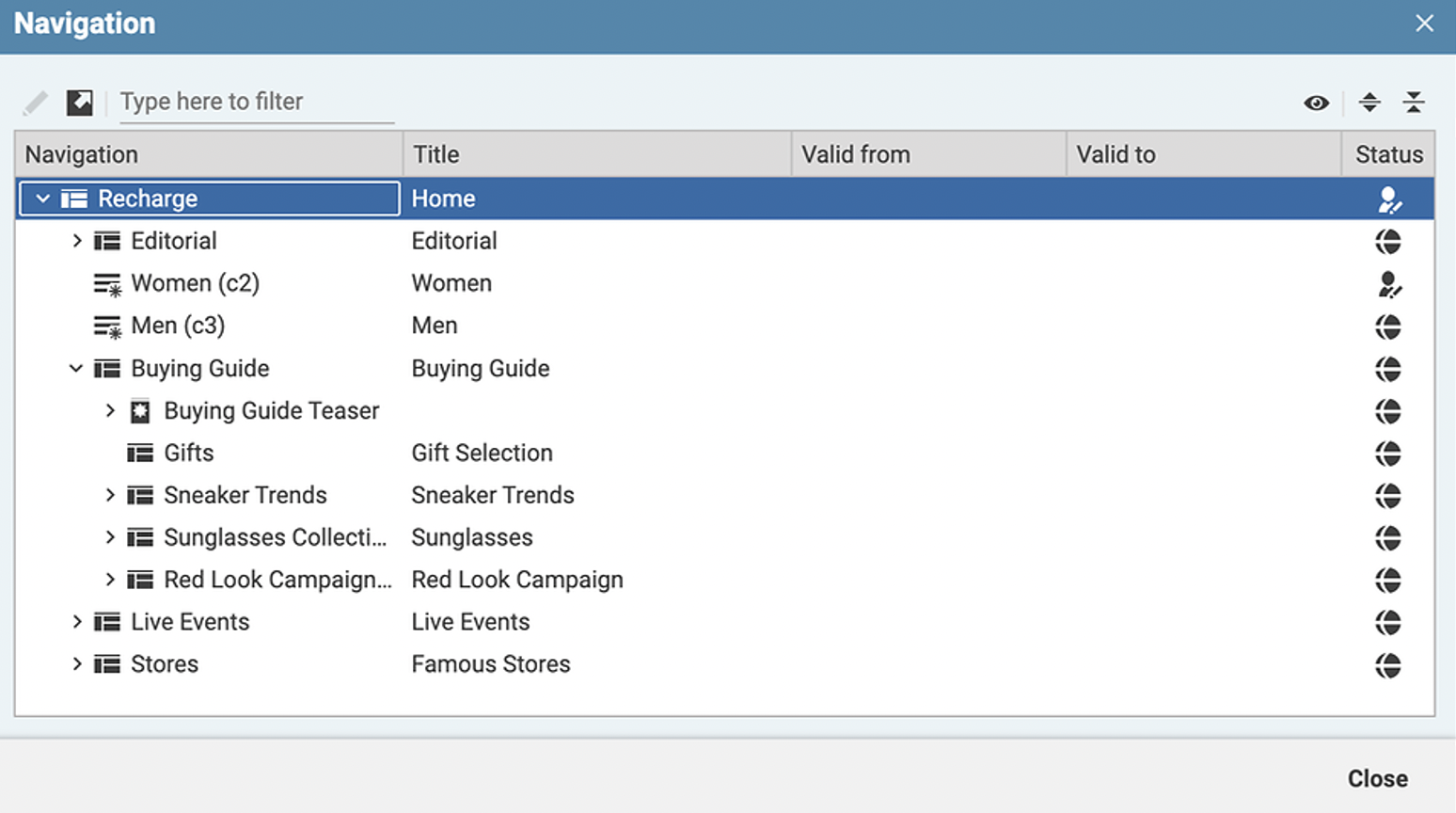This screenshot has width=1456, height=813.
Task: Click the Men (c3) category icon
Action: click(107, 327)
